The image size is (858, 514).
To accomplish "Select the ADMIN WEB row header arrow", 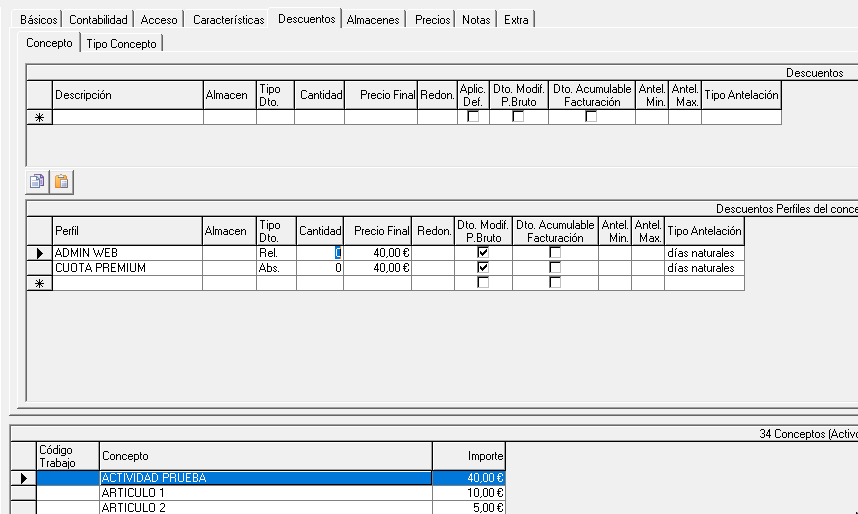I will click(39, 253).
